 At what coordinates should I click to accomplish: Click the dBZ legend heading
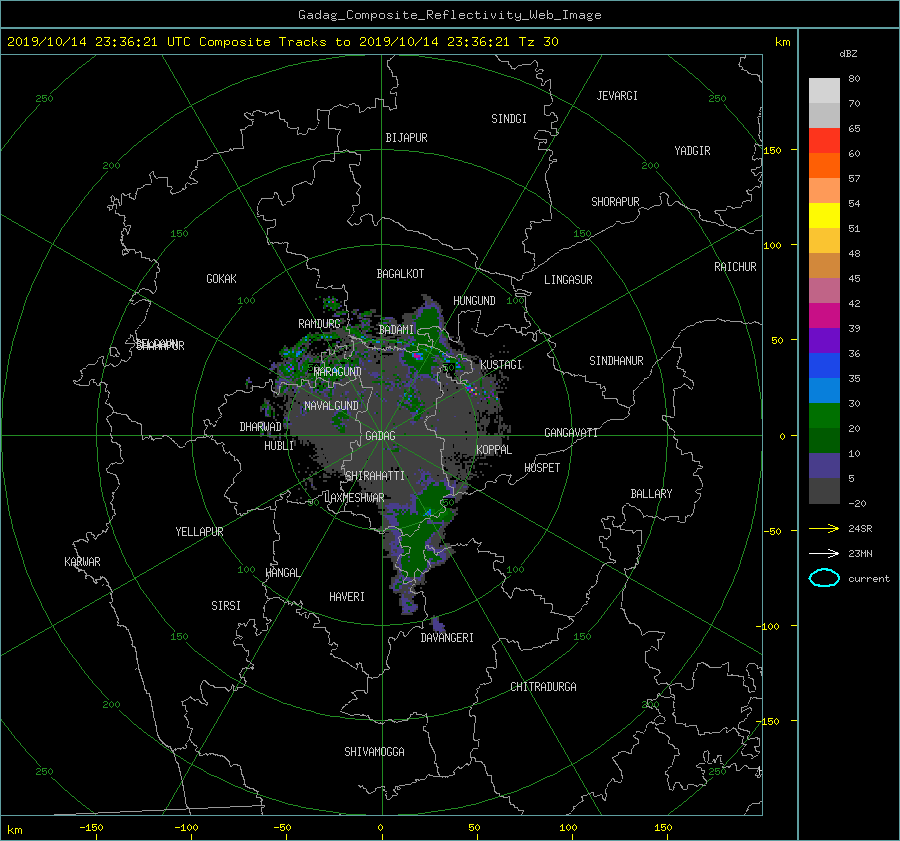[848, 53]
